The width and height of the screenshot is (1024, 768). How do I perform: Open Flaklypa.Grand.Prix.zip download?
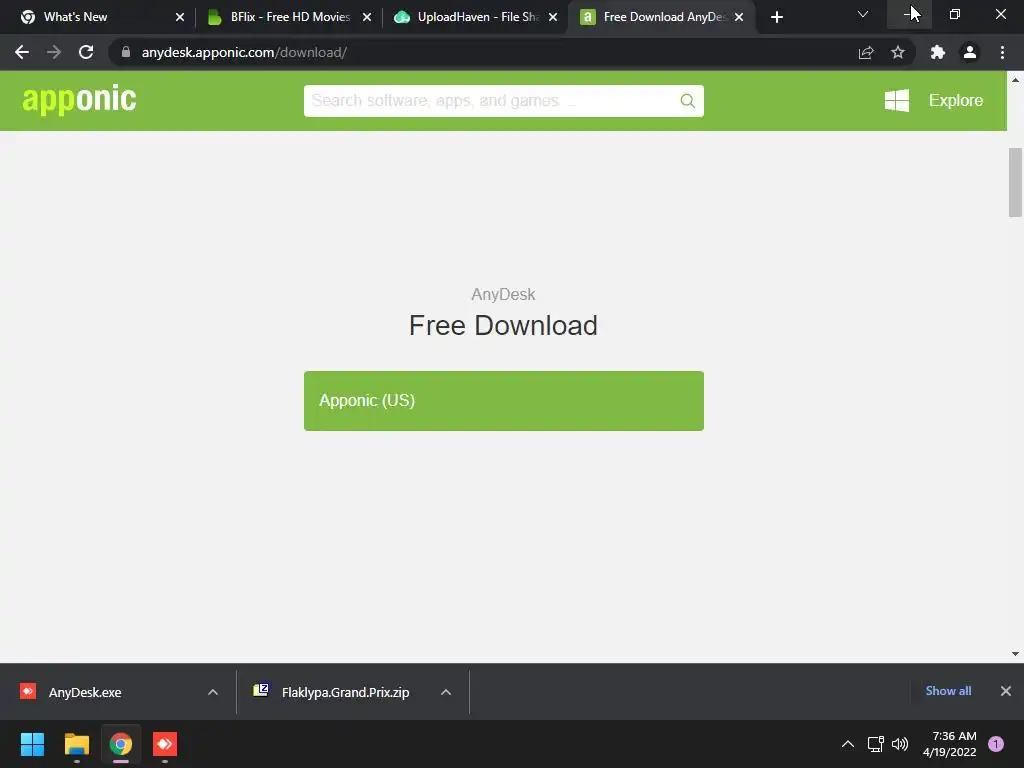pyautogui.click(x=345, y=692)
